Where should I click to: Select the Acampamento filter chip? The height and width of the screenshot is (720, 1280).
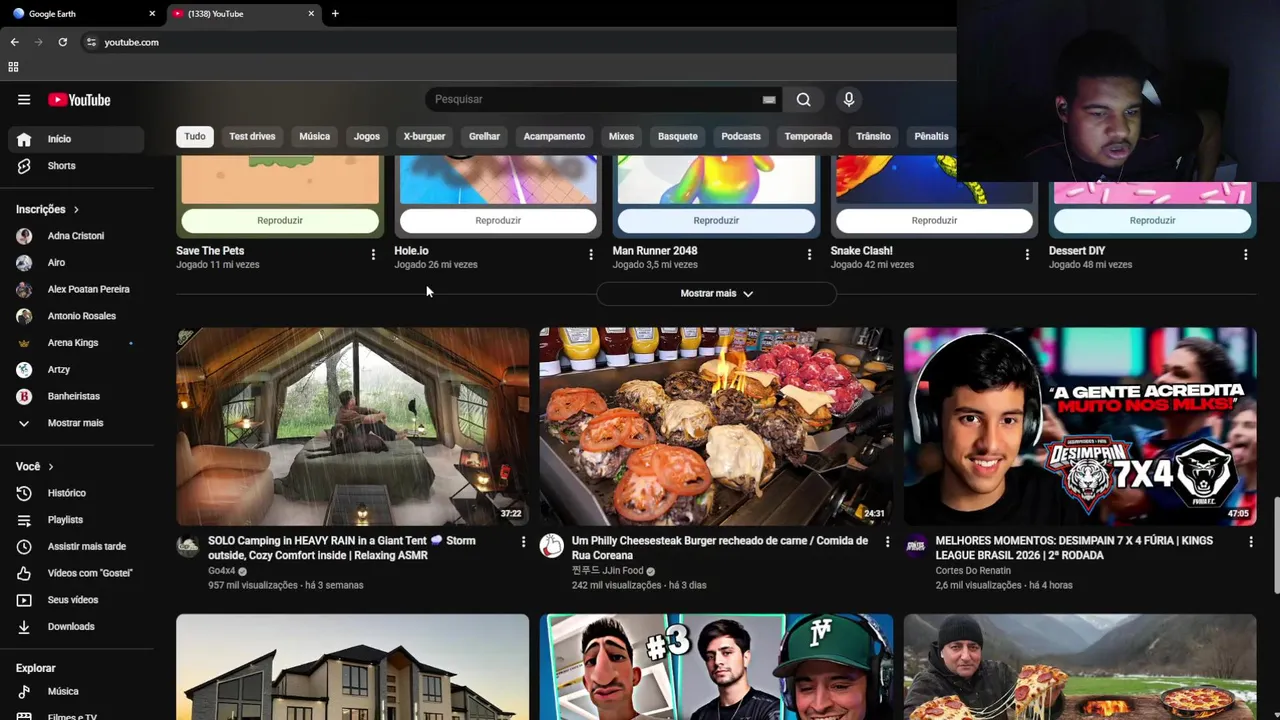pos(554,137)
